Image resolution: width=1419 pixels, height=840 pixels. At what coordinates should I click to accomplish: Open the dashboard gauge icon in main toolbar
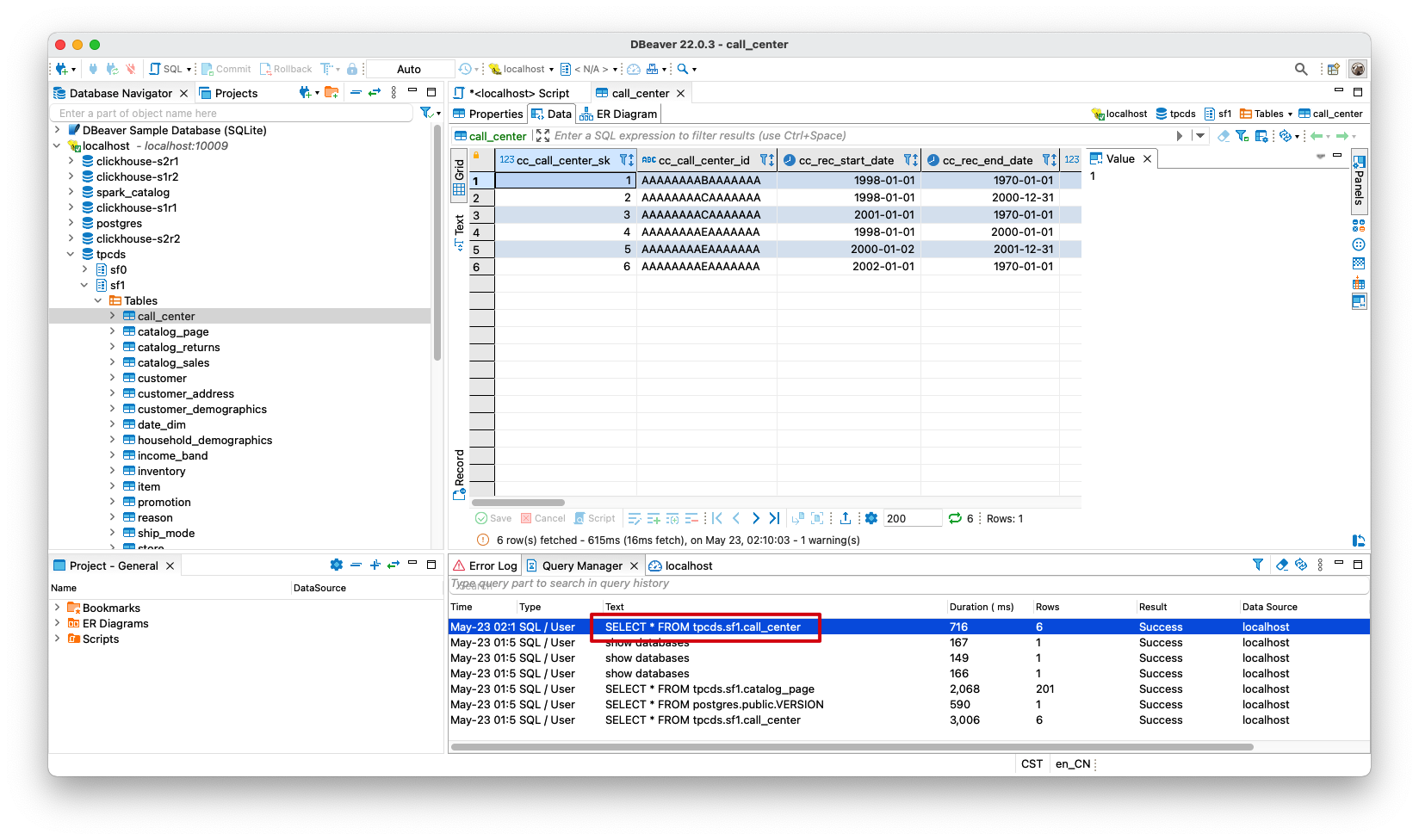tap(634, 69)
